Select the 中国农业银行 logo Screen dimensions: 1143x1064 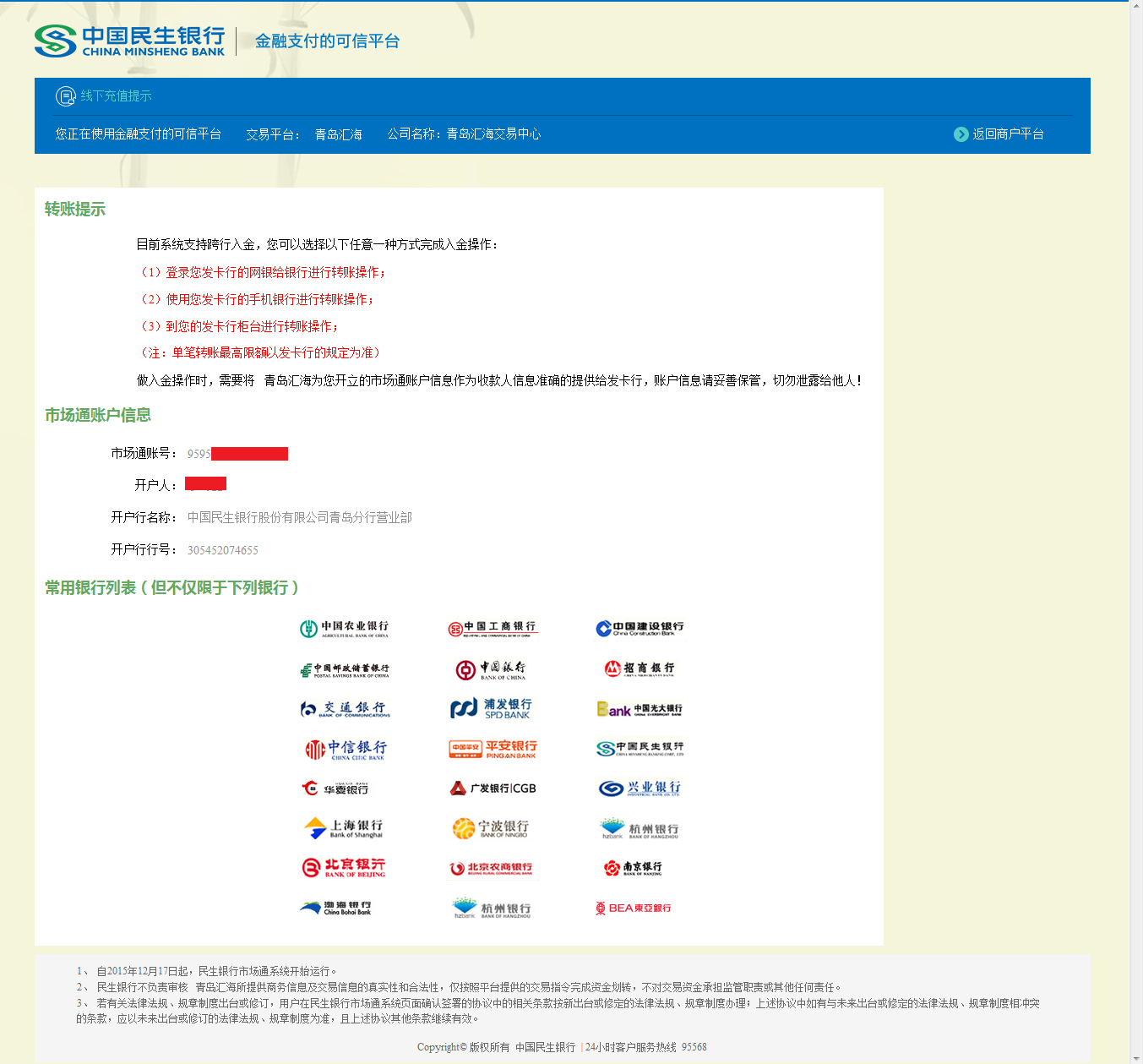pos(344,629)
